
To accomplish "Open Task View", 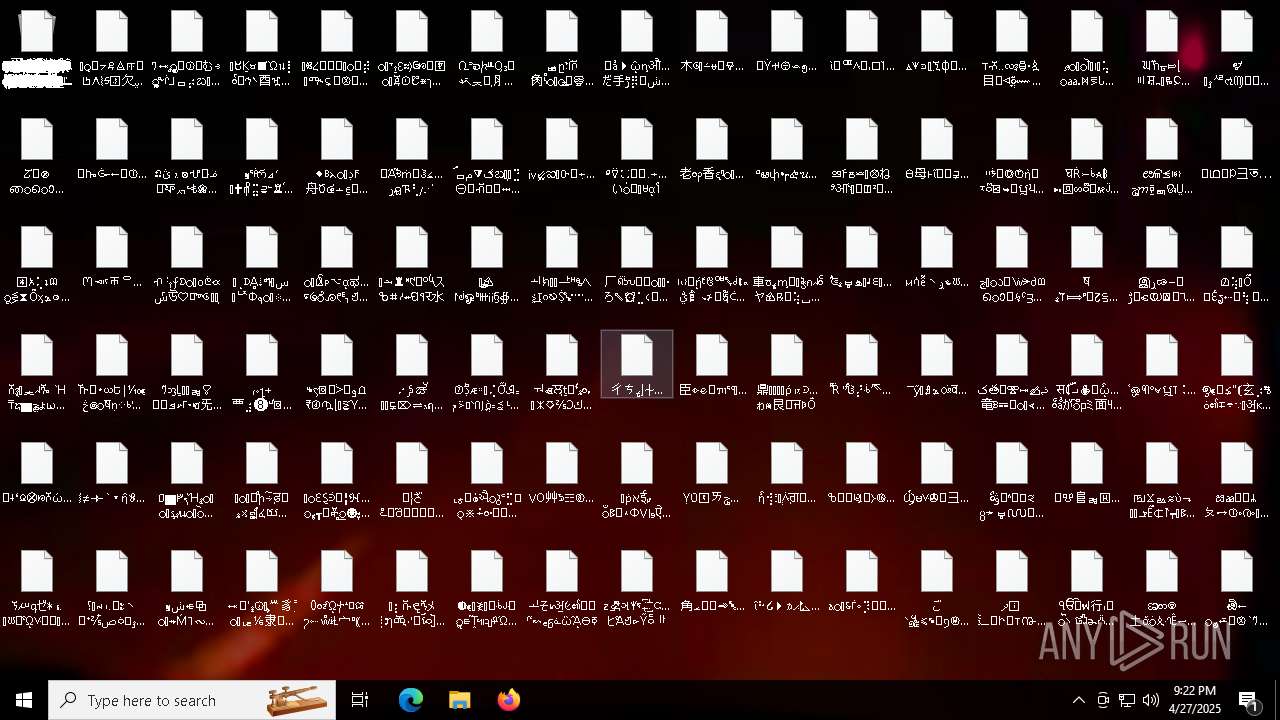I will pos(360,700).
